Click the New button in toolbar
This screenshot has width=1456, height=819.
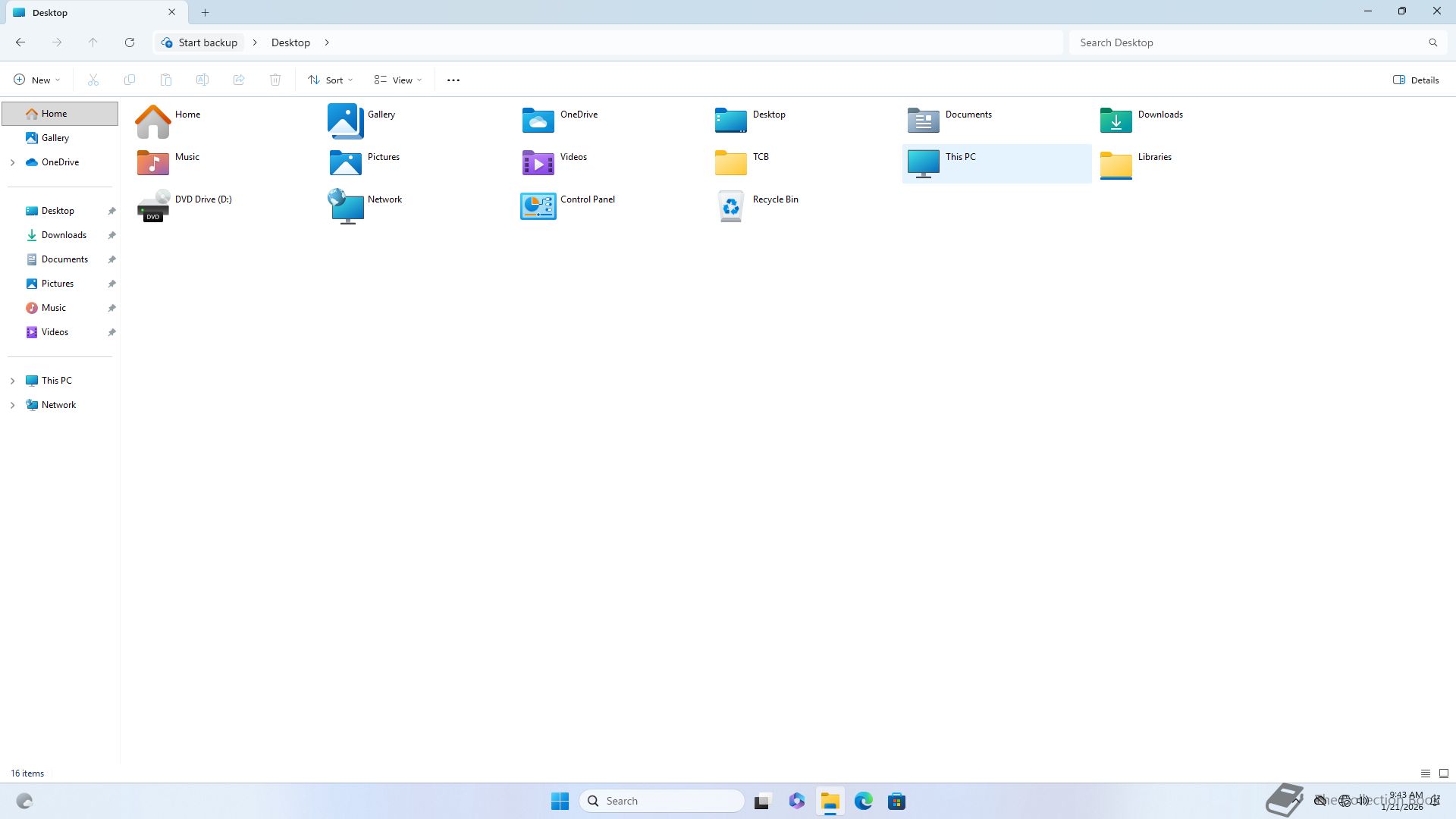[x=36, y=80]
